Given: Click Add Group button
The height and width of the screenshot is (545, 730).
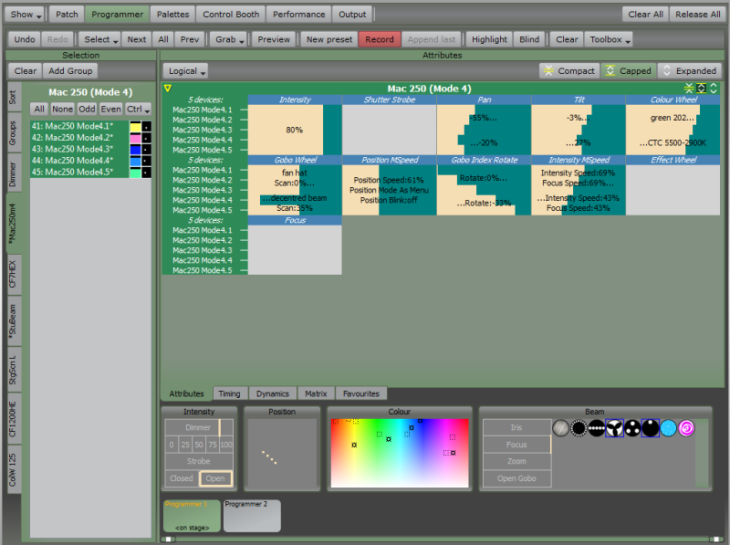Looking at the screenshot, I should point(70,71).
